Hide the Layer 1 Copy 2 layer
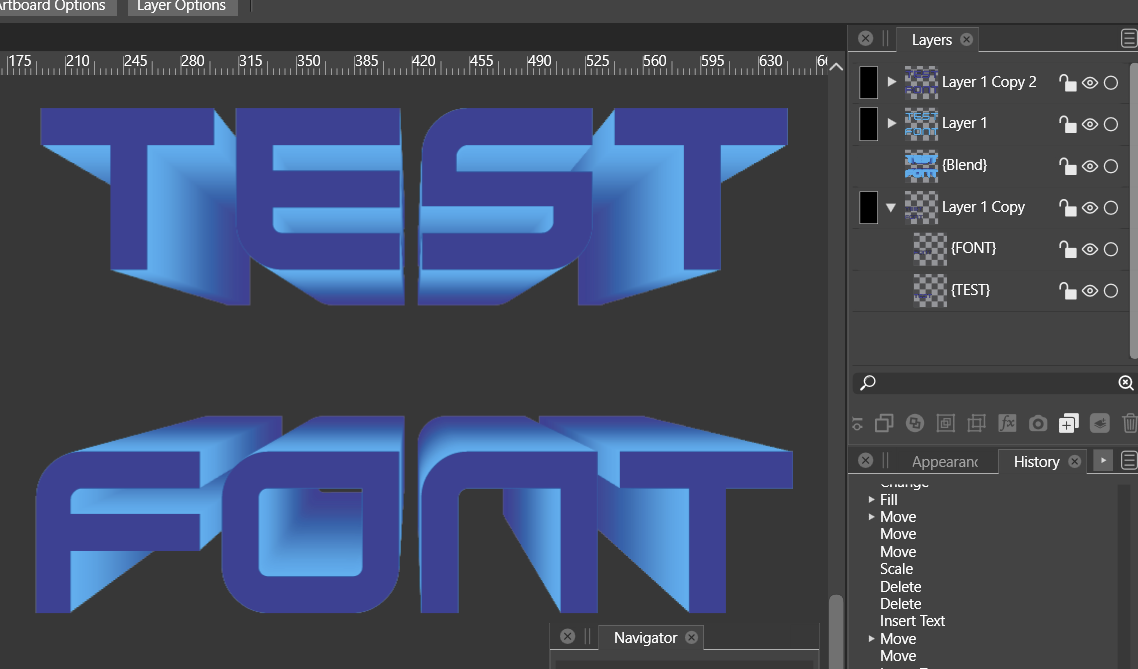The width and height of the screenshot is (1138, 669). [x=1090, y=83]
